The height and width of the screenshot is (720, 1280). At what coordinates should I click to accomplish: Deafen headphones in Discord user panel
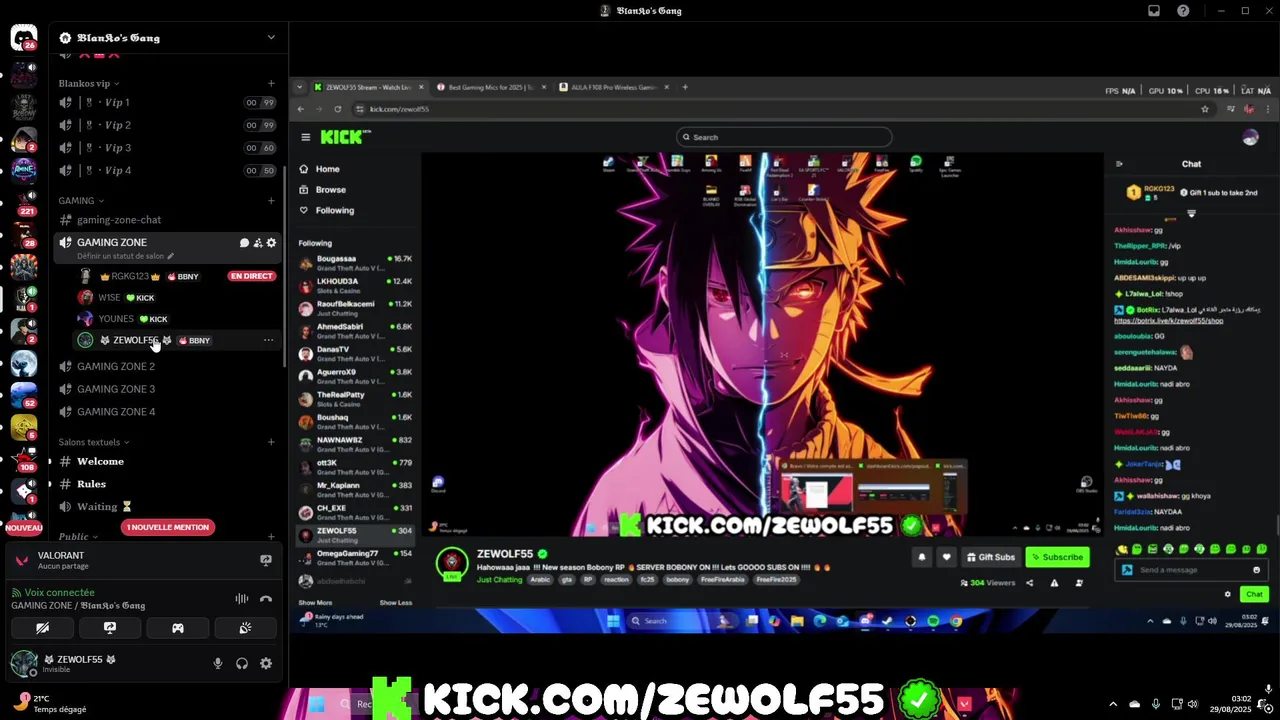(242, 663)
